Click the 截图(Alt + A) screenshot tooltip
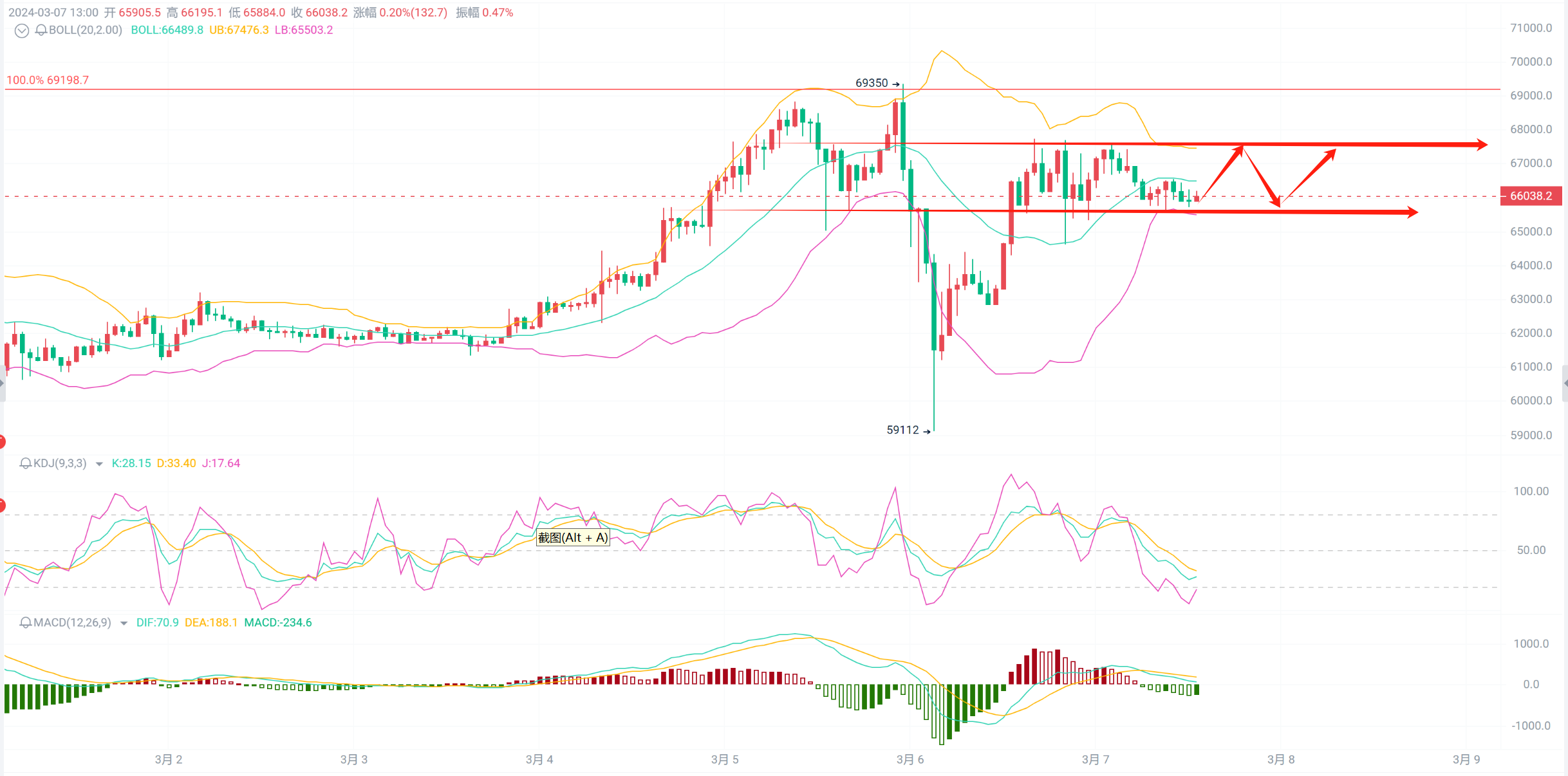The image size is (1568, 776). pyautogui.click(x=573, y=537)
